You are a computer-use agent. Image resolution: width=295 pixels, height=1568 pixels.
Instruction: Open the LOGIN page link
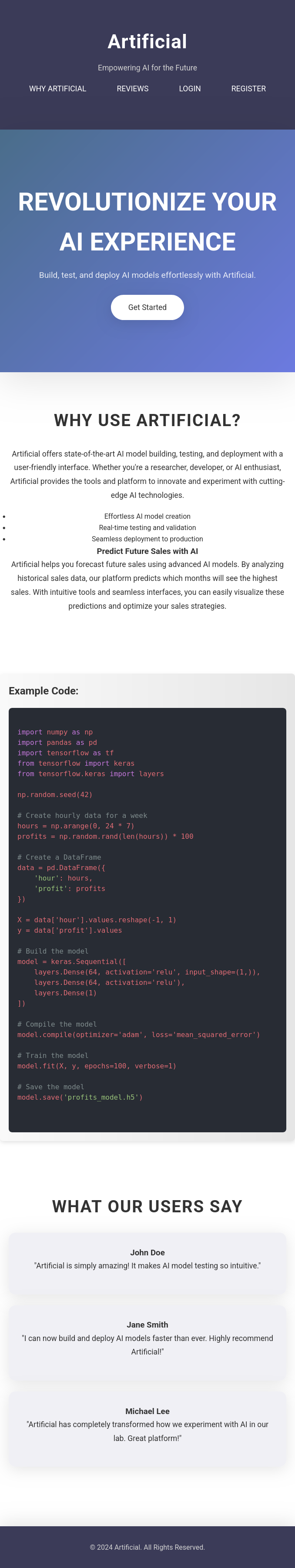(x=190, y=89)
